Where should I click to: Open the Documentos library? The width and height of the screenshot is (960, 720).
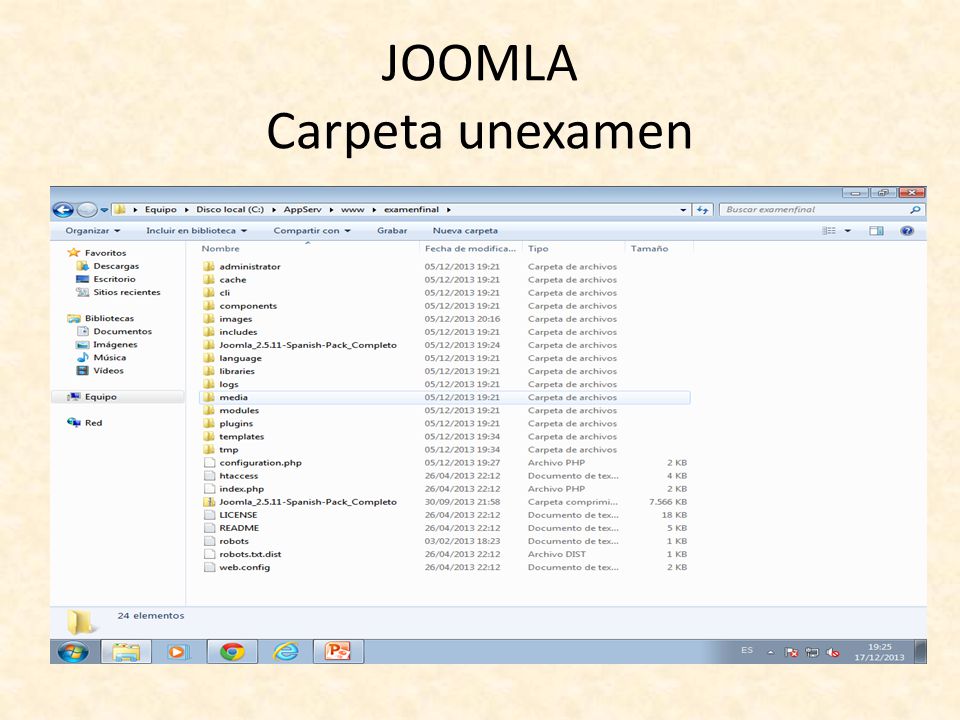122,331
